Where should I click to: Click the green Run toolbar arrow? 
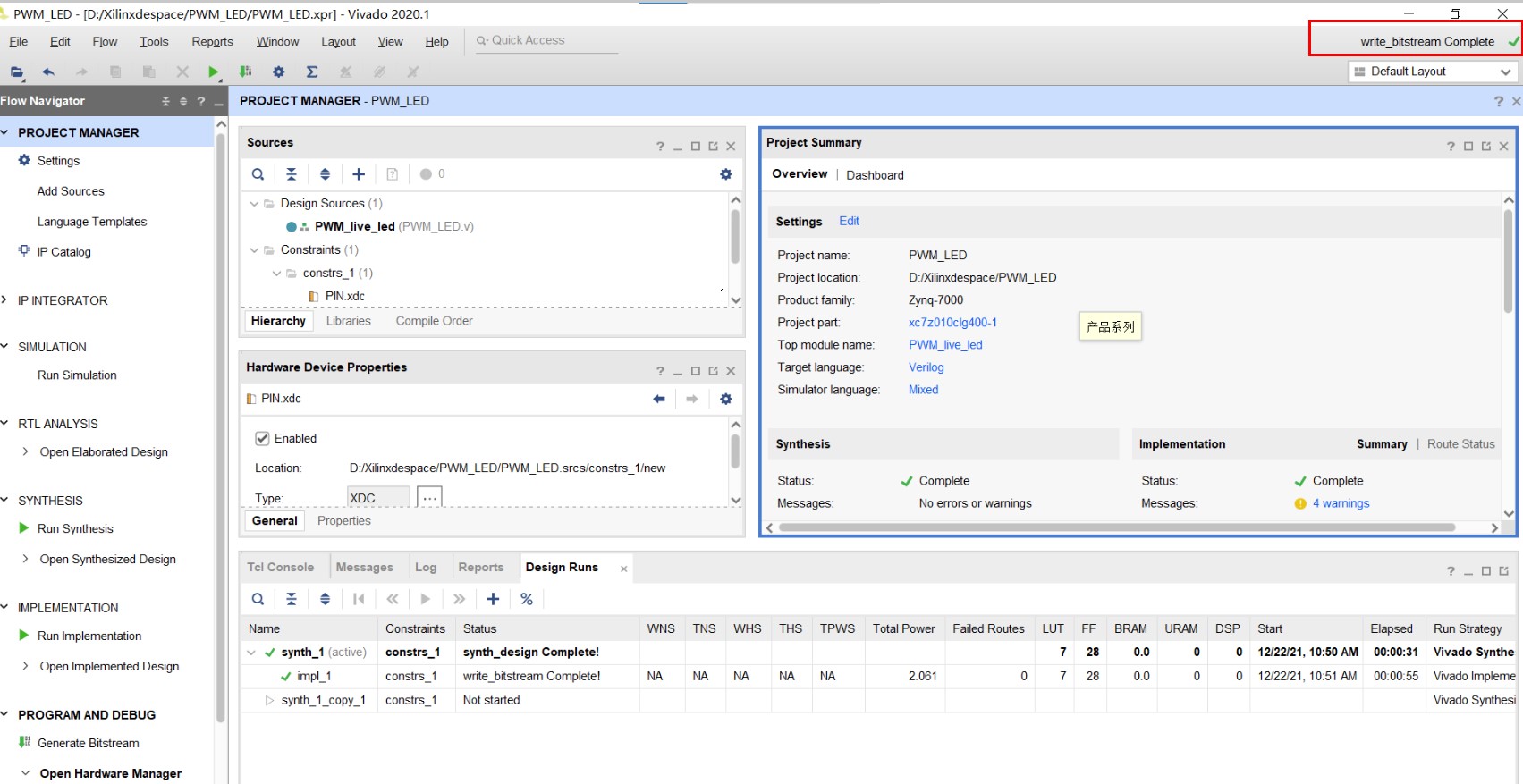pyautogui.click(x=213, y=72)
